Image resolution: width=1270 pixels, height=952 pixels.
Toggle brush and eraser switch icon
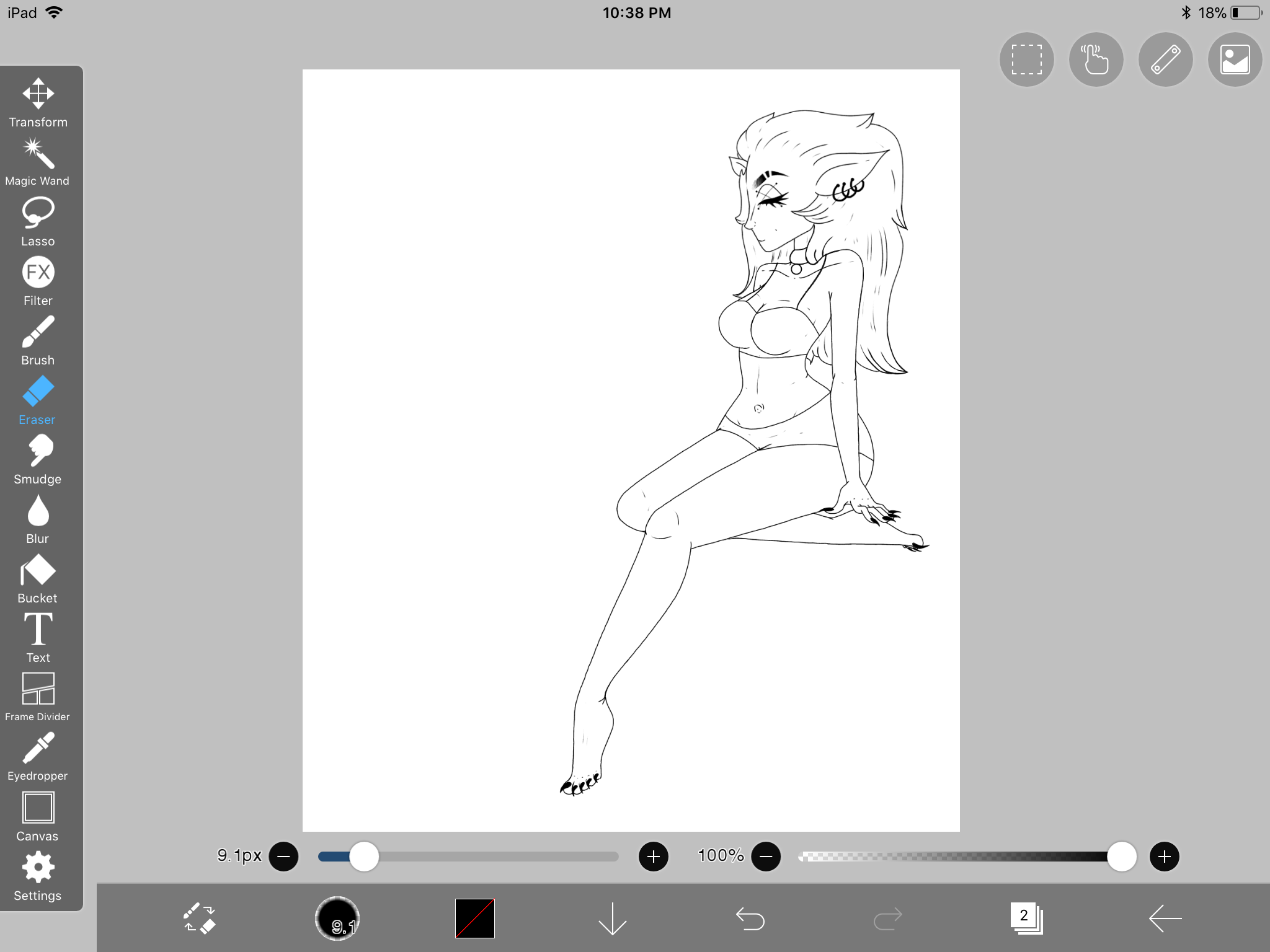click(x=200, y=918)
